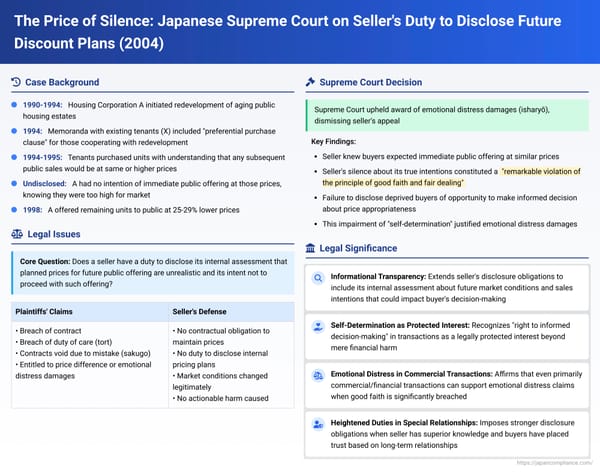The image size is (600, 472).
Task: Click the courthouse icon beside Legal Significance
Action: coord(310,248)
